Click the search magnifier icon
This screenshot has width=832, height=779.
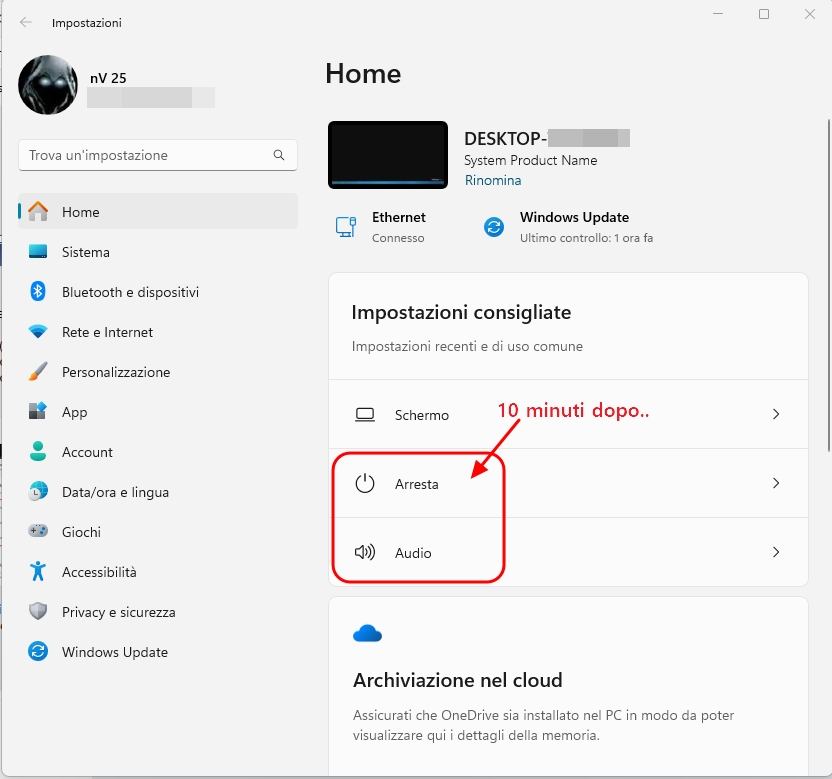279,155
